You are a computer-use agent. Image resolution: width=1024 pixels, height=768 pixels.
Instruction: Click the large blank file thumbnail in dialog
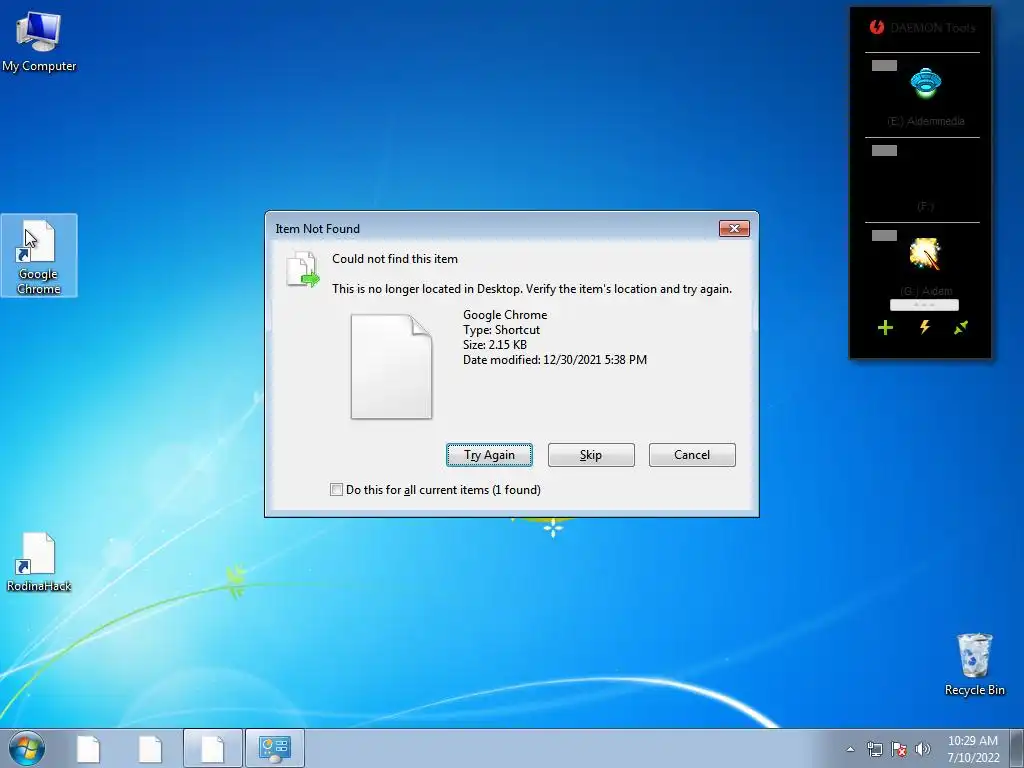point(391,366)
